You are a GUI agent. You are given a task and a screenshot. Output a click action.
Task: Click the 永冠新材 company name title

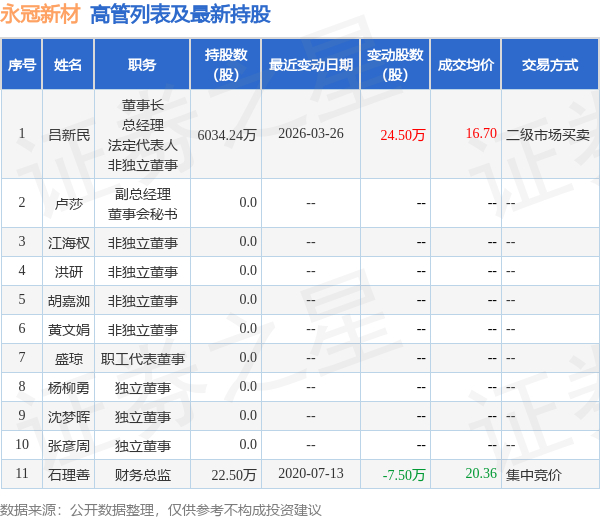point(40,14)
